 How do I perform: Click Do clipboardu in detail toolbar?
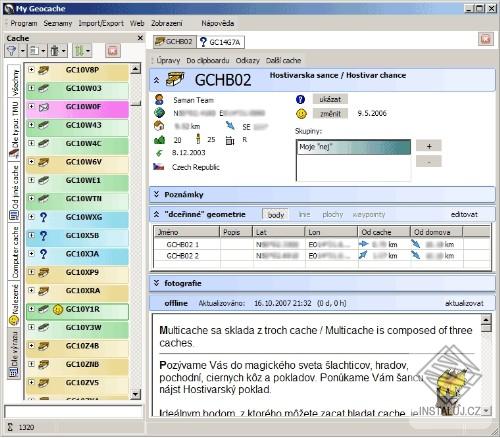click(208, 60)
